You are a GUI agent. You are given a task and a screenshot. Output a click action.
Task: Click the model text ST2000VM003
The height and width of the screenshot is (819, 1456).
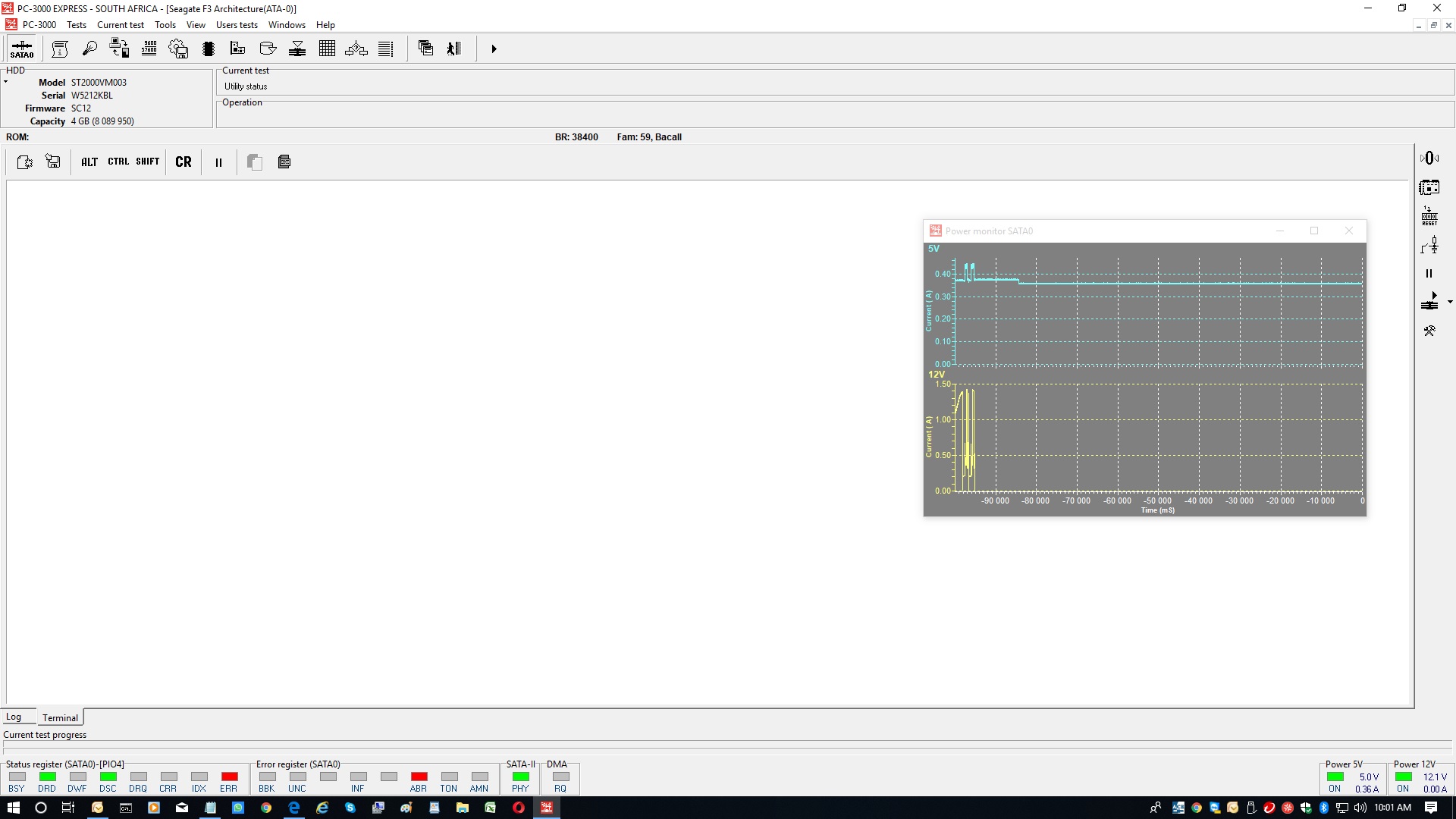point(99,83)
